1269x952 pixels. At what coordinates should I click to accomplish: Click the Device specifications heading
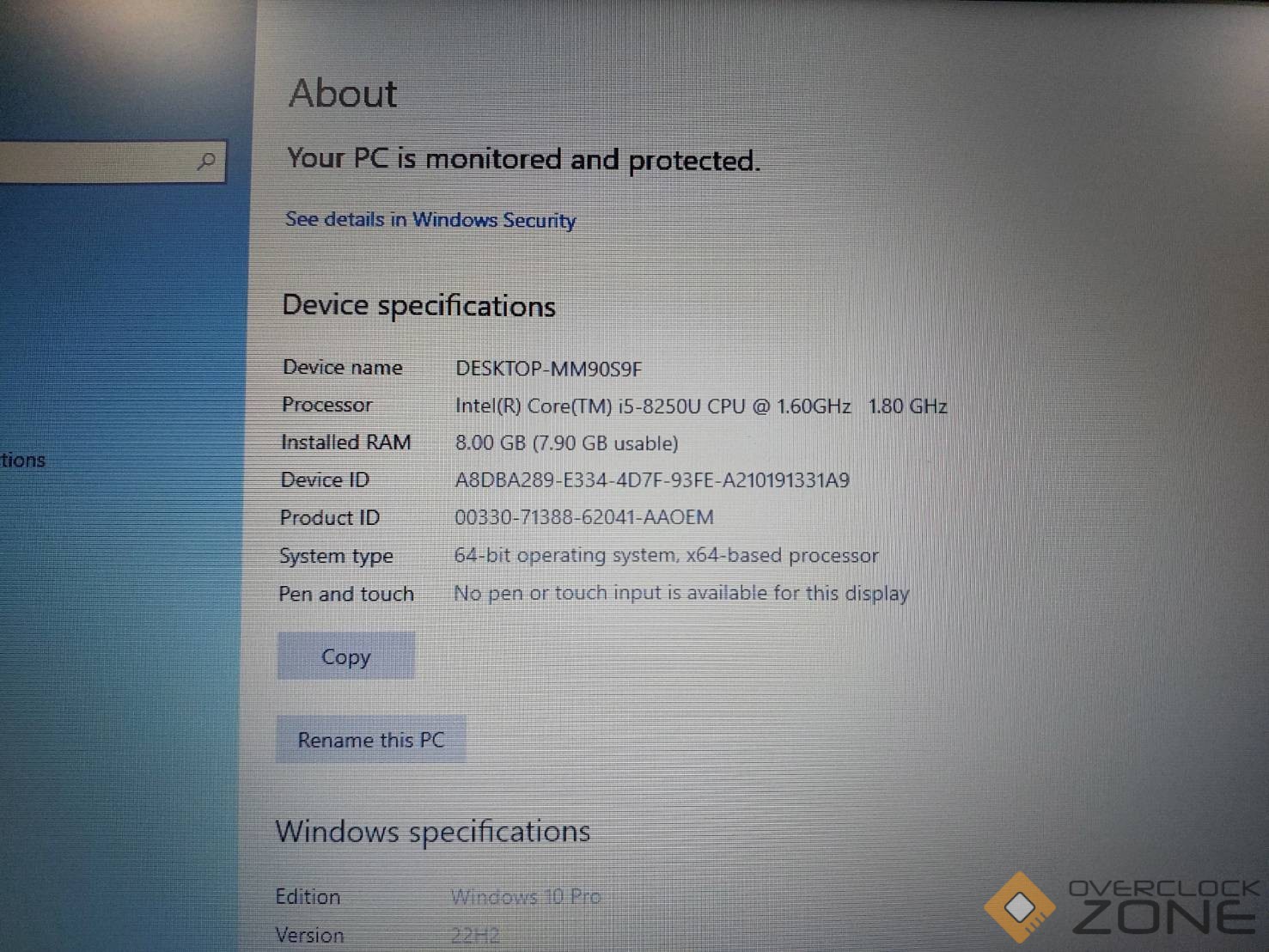(419, 306)
